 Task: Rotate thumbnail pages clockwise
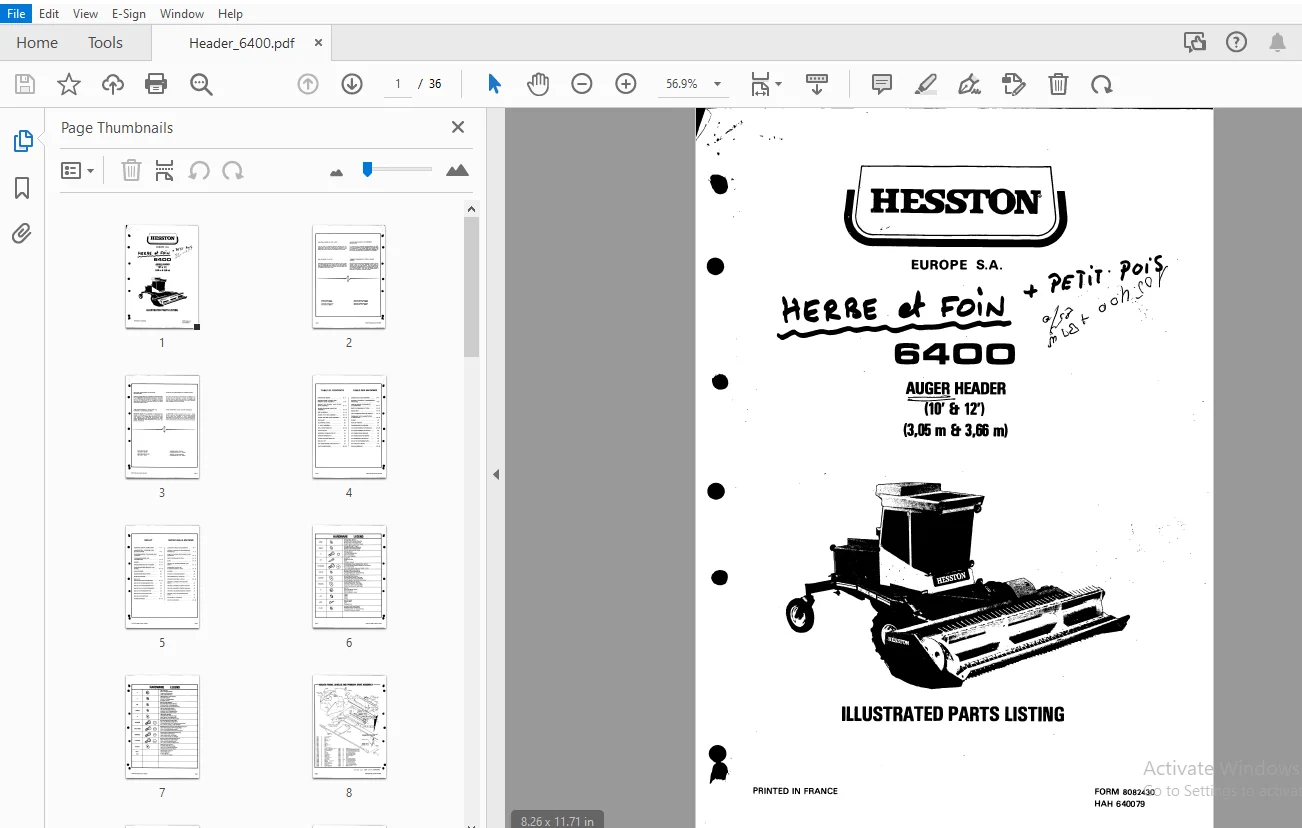tap(233, 170)
